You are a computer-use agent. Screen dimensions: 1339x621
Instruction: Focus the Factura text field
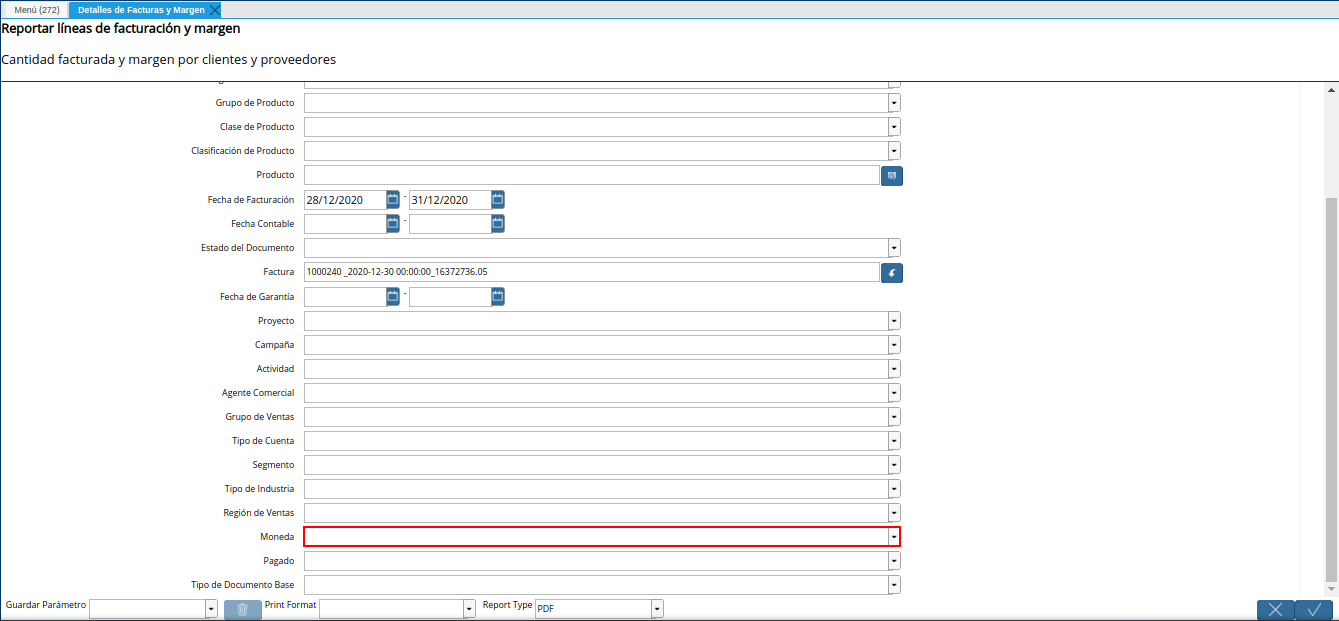592,273
